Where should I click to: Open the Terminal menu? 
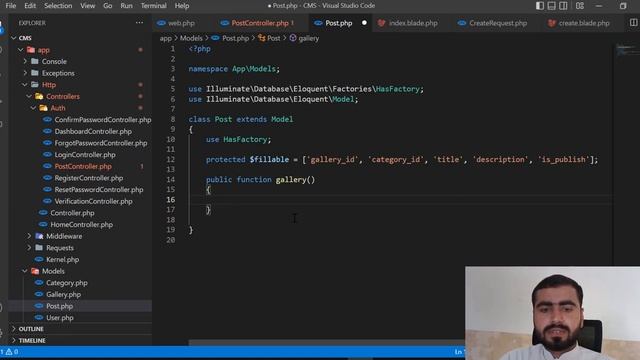[x=153, y=6]
